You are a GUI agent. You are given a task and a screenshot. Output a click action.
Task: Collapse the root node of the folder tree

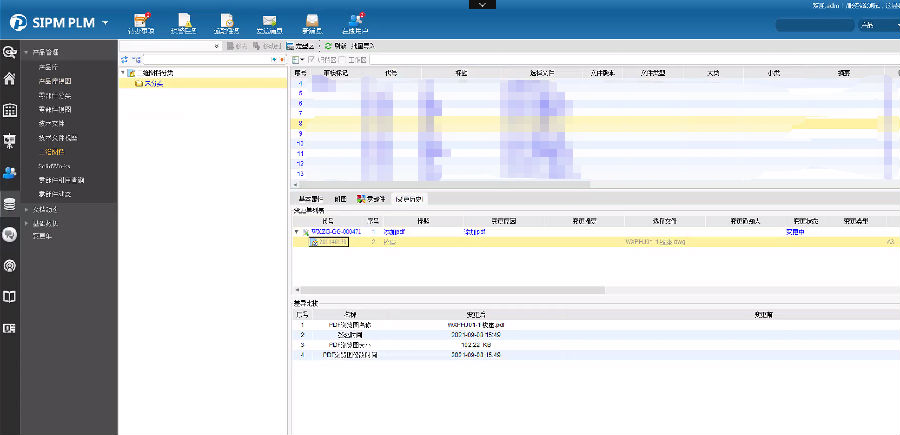[122, 73]
